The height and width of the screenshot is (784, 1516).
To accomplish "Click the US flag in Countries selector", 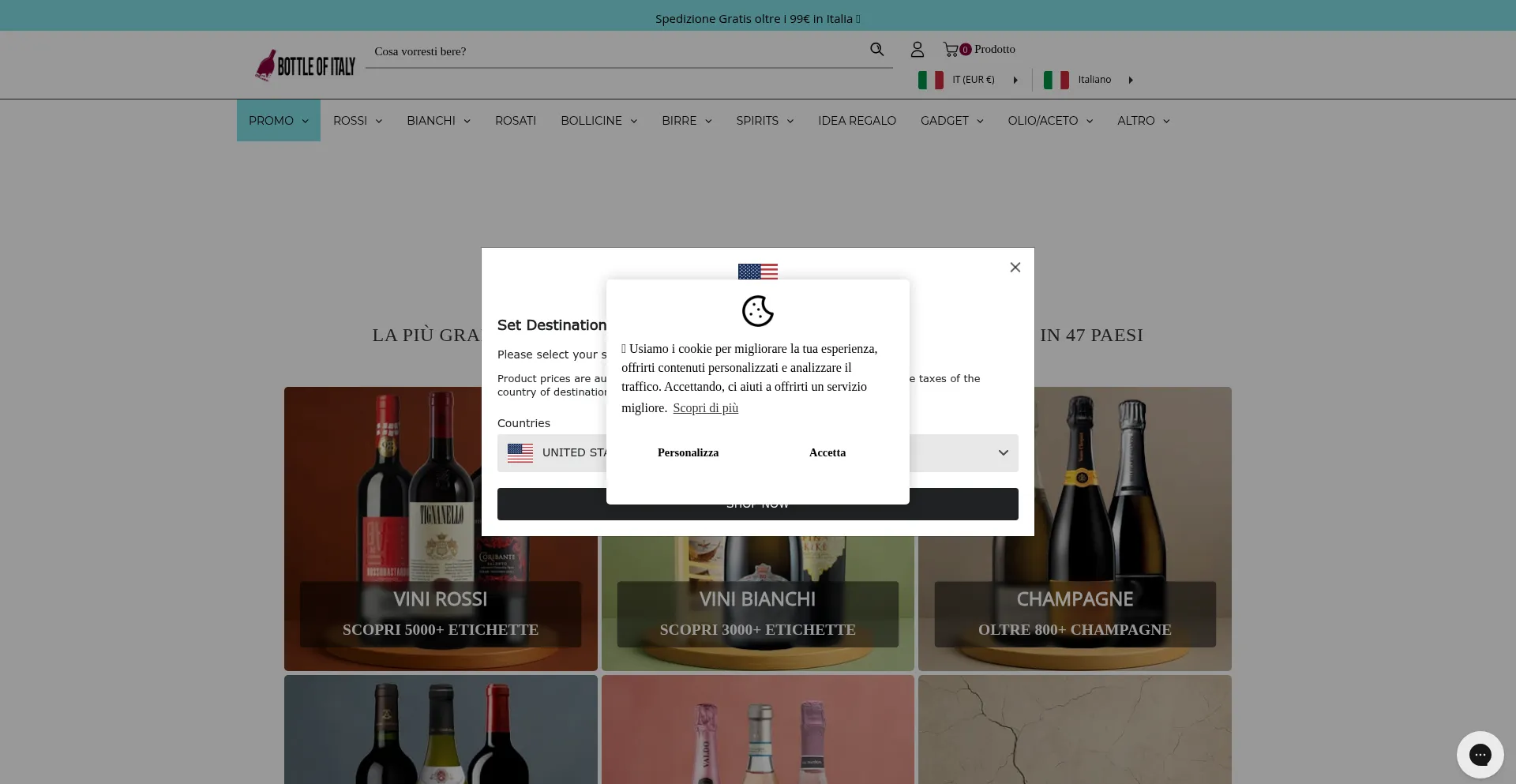I will (520, 453).
